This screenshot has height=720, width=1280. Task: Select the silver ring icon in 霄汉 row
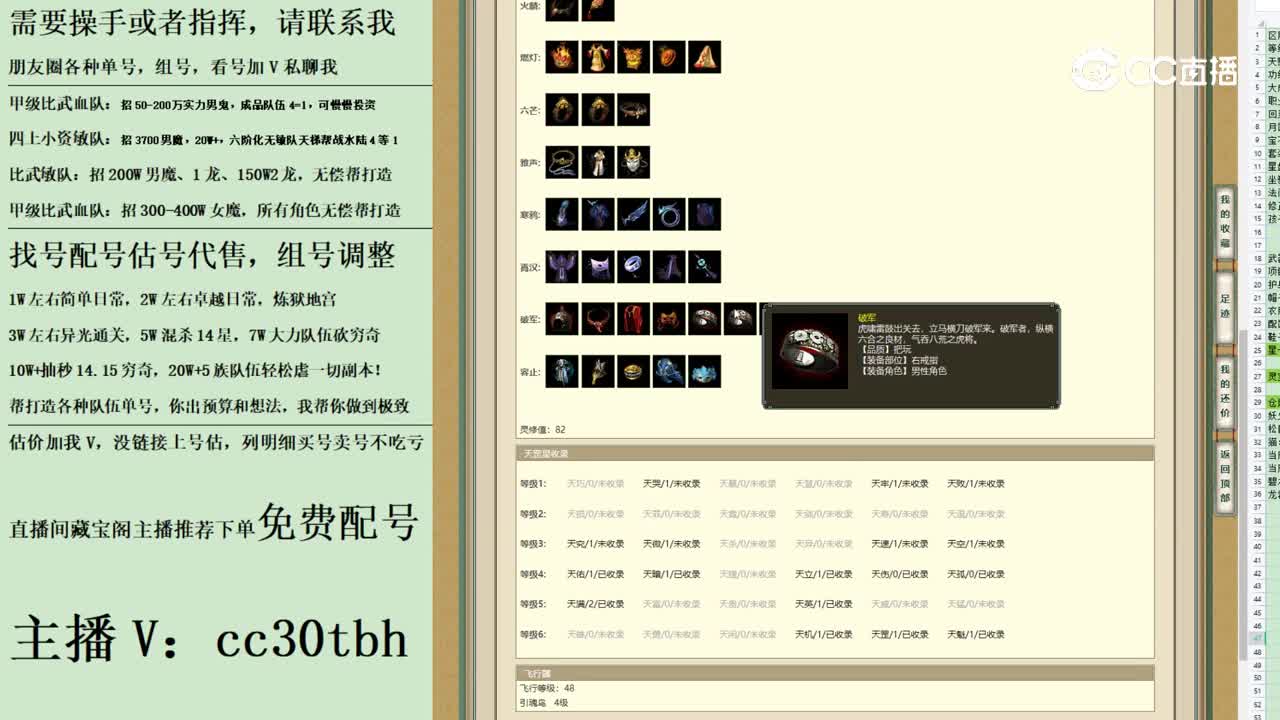coord(633,266)
